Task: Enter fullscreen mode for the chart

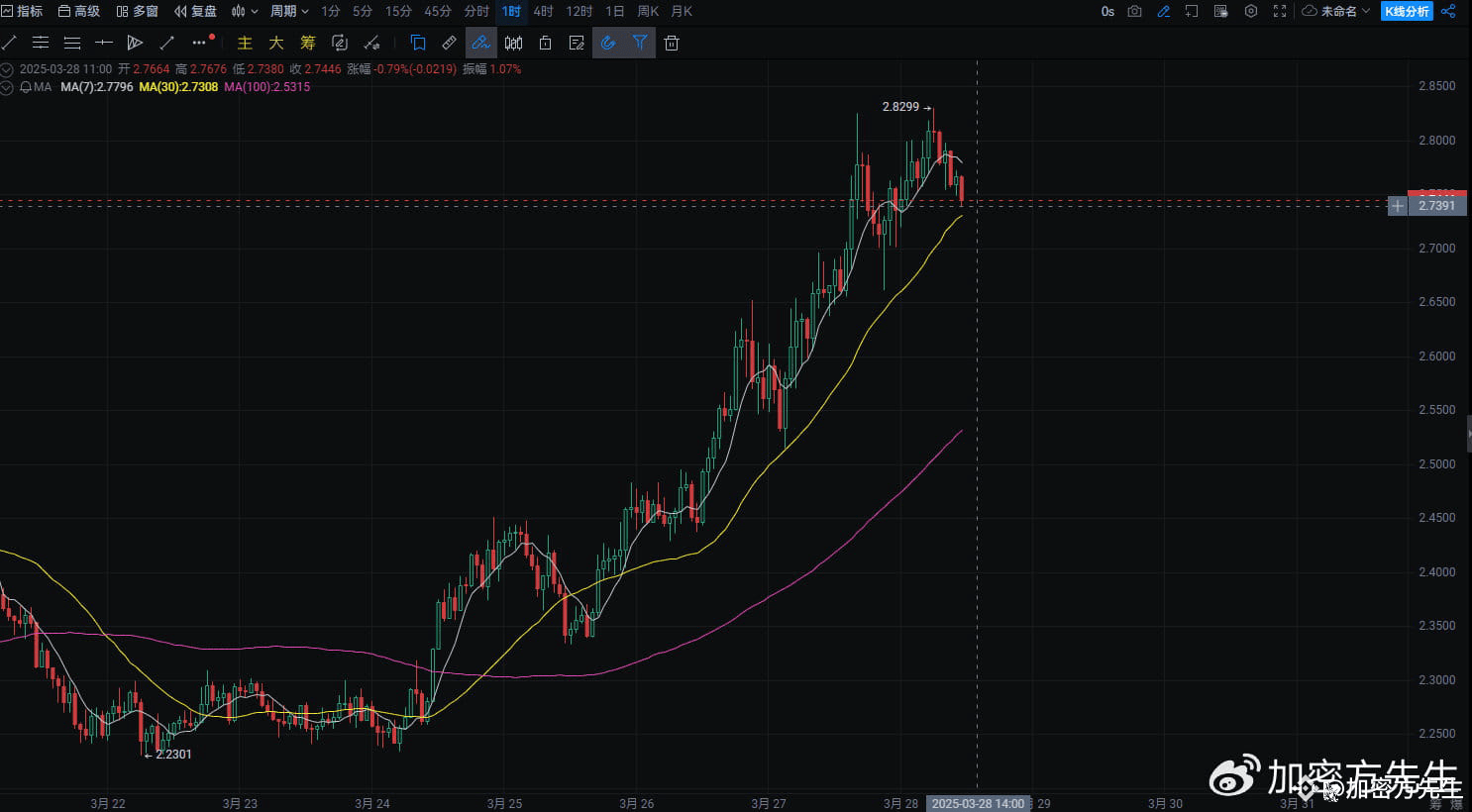Action: pos(1280,11)
